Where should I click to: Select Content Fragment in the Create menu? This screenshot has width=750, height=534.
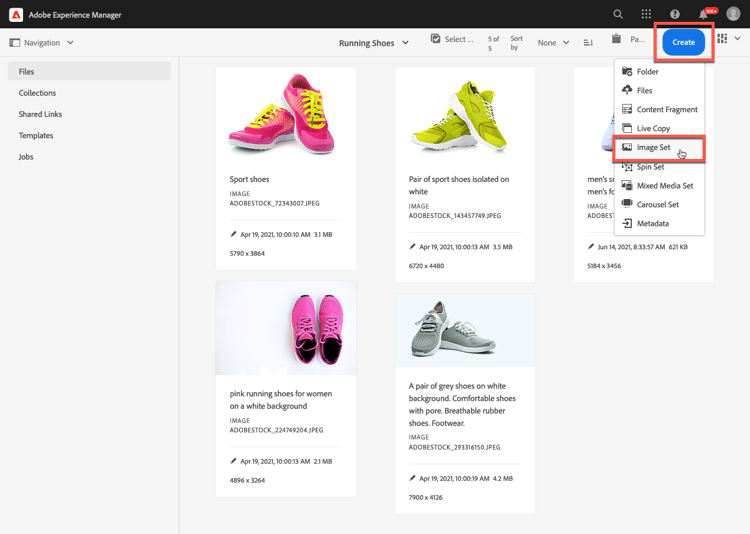[x=666, y=110]
